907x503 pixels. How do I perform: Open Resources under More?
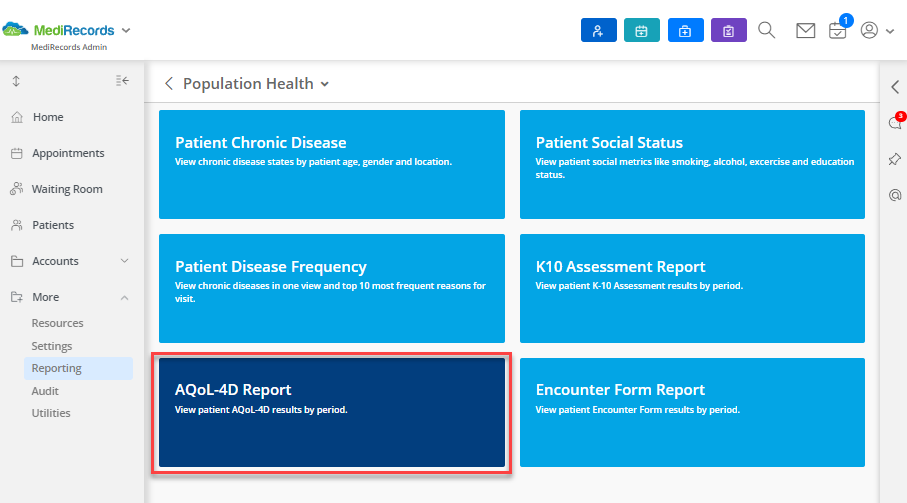click(x=57, y=323)
